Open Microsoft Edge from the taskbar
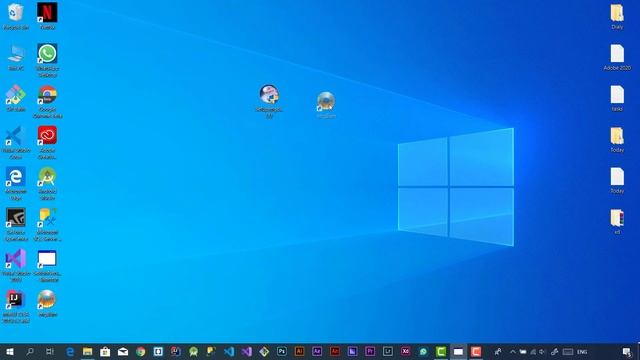 (70, 351)
